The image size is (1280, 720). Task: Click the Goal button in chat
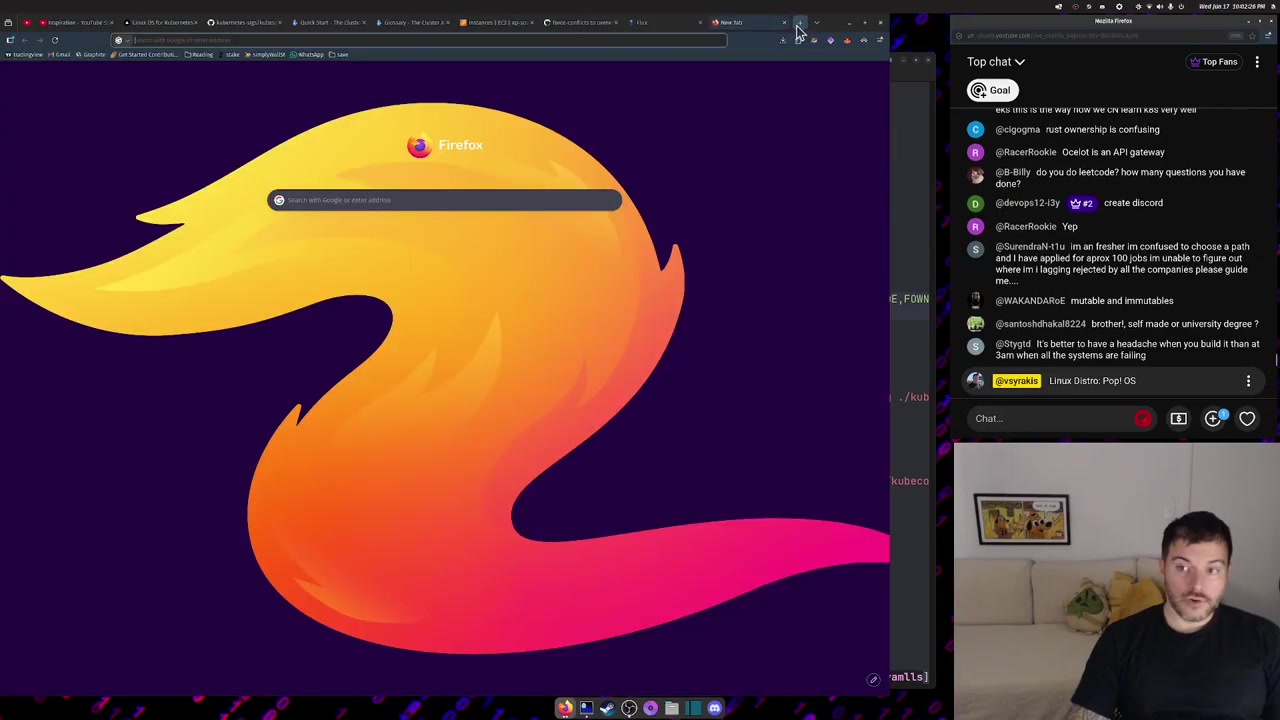pyautogui.click(x=991, y=90)
